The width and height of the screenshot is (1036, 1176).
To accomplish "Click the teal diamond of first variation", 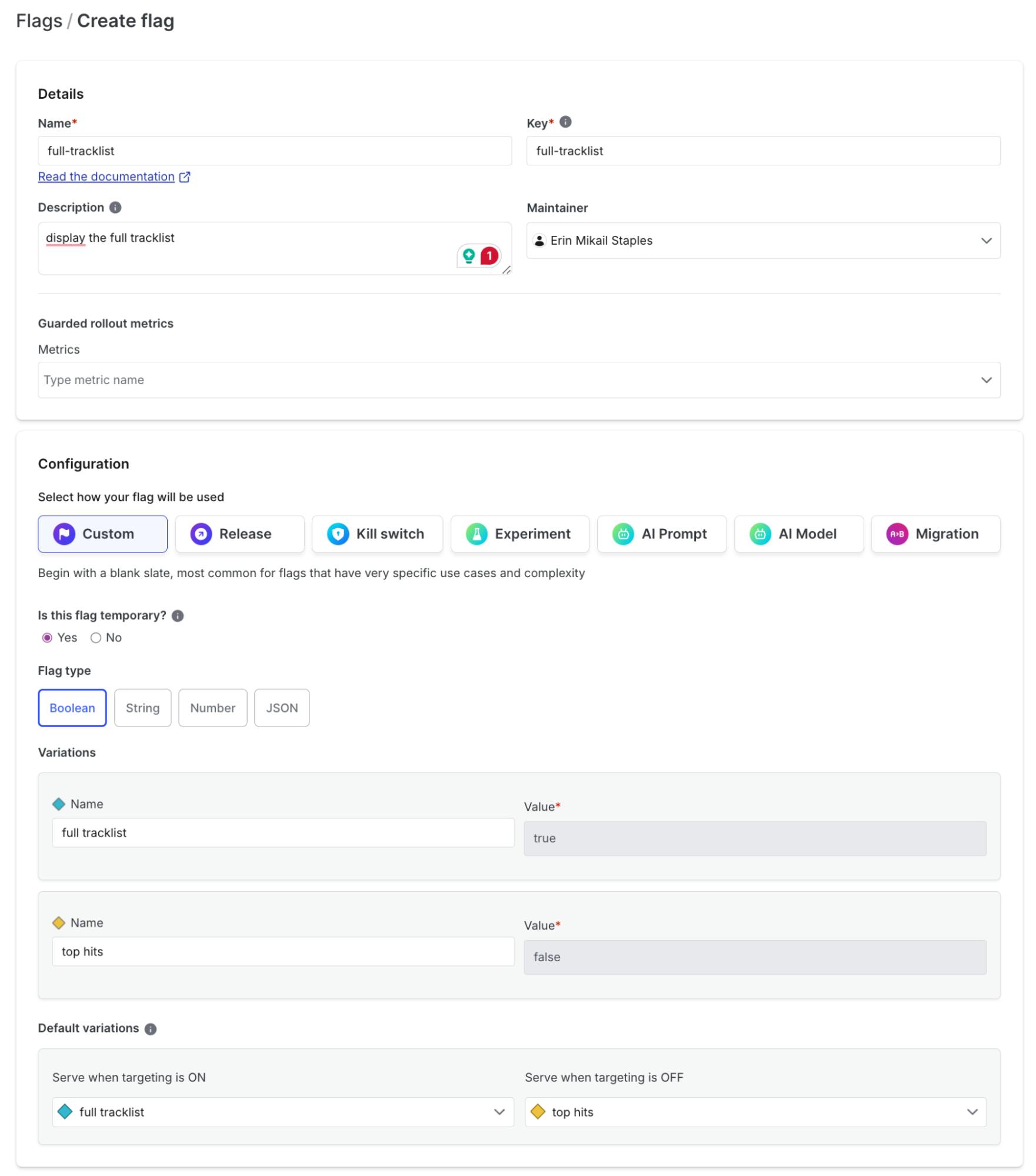I will 59,804.
